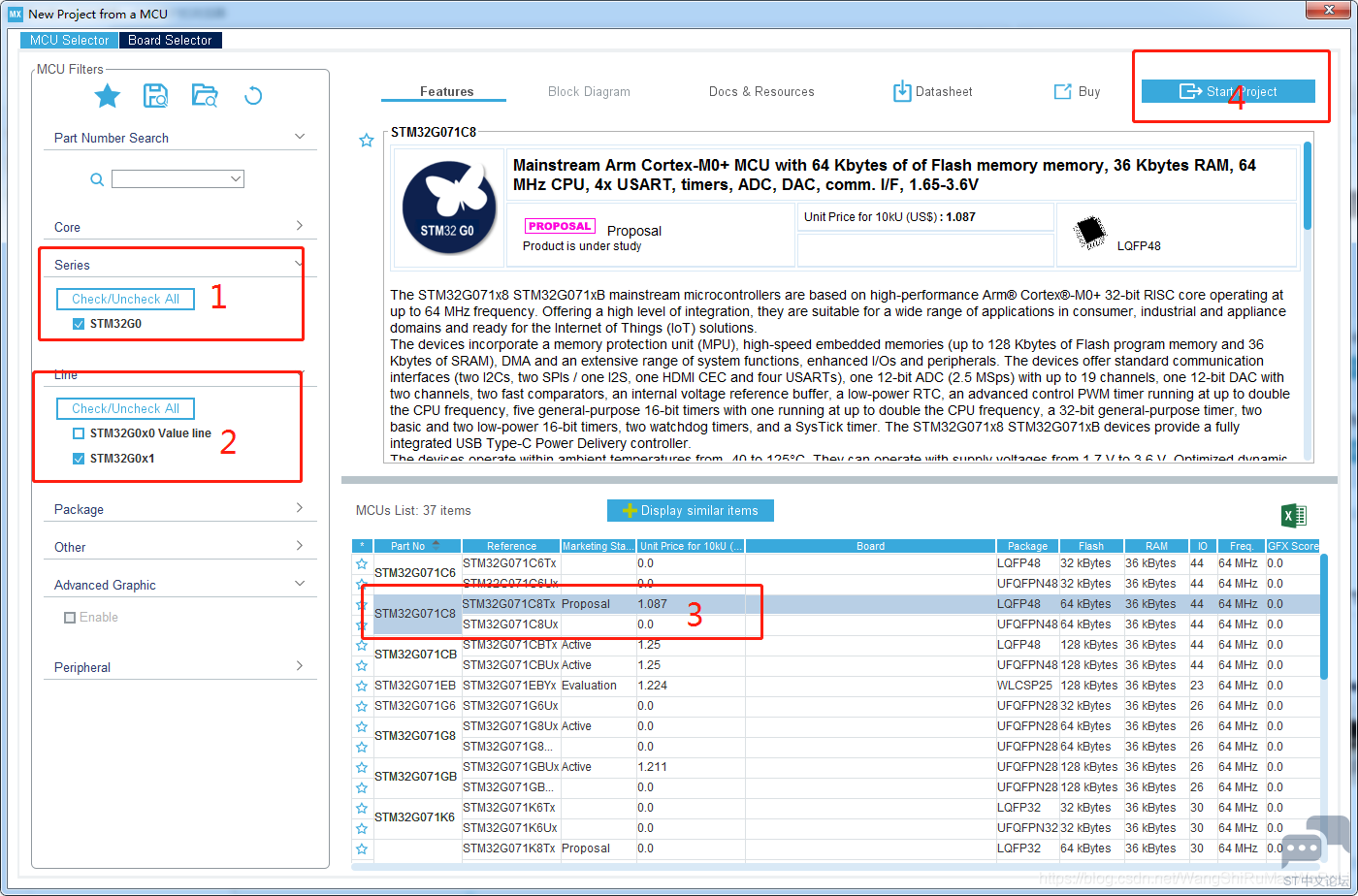Click the star column header in MCU list
The width and height of the screenshot is (1358, 896).
point(362,546)
